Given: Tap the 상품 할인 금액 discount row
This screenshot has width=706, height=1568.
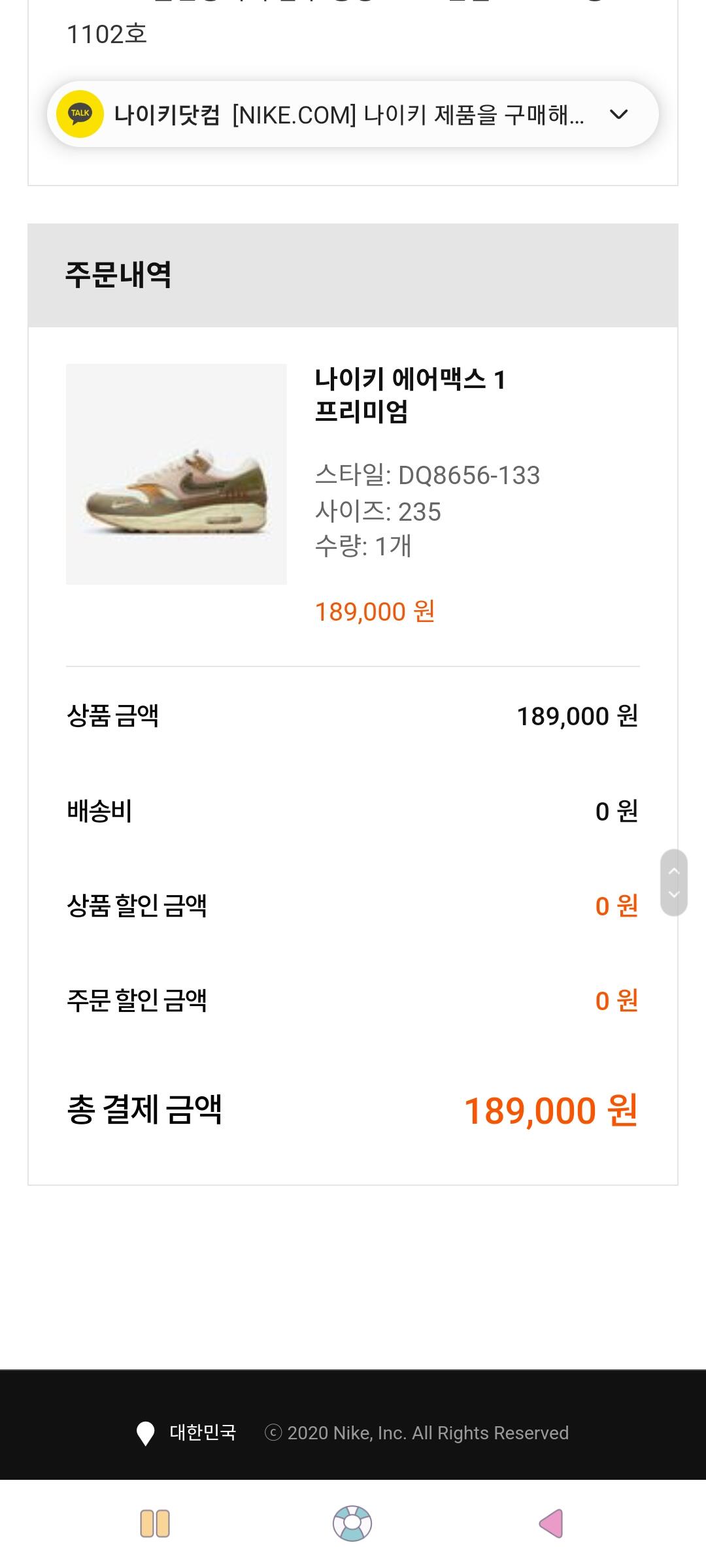Looking at the screenshot, I should (x=353, y=906).
